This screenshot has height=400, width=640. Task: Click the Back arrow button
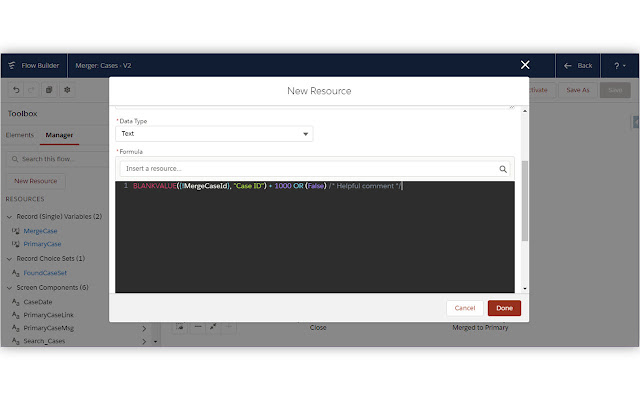pyautogui.click(x=578, y=65)
